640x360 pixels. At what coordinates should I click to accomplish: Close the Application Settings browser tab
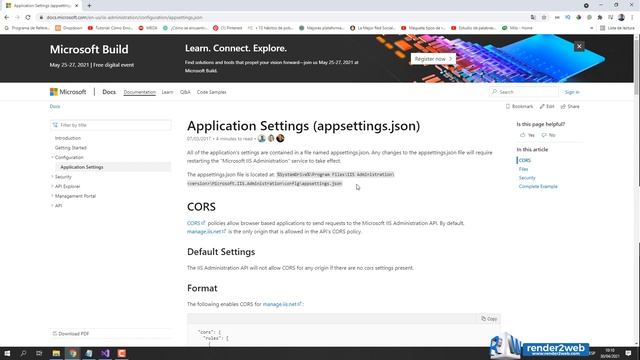coord(76,6)
